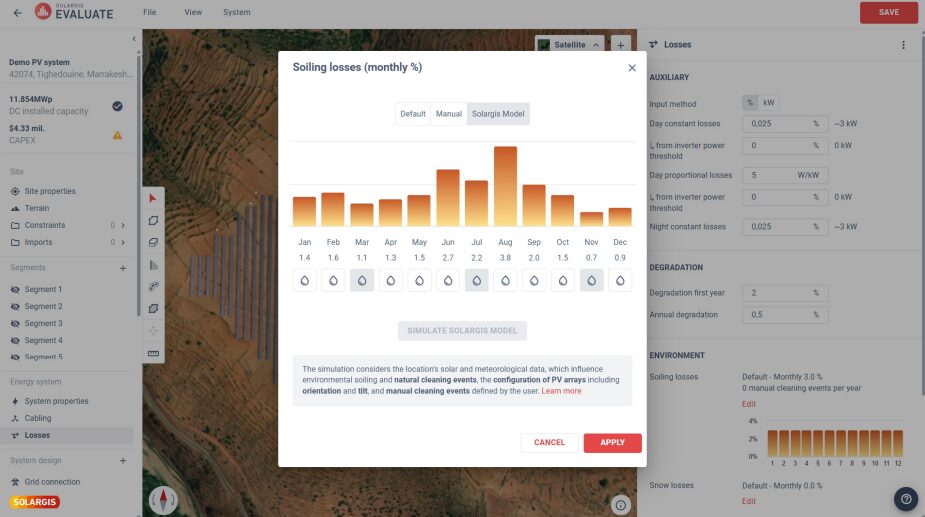
Task: Expand the Imports section
Action: tap(123, 242)
